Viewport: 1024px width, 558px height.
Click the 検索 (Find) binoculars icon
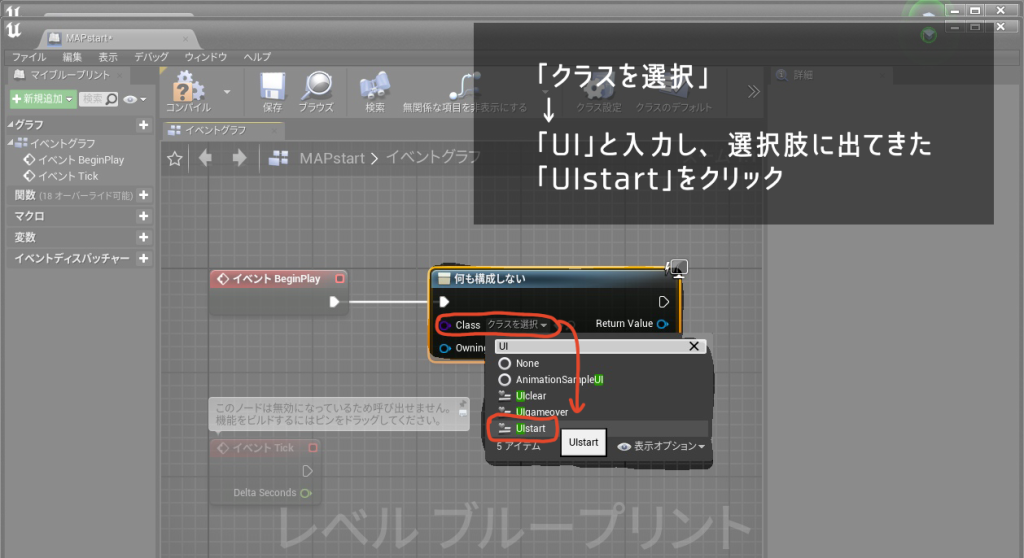point(375,88)
